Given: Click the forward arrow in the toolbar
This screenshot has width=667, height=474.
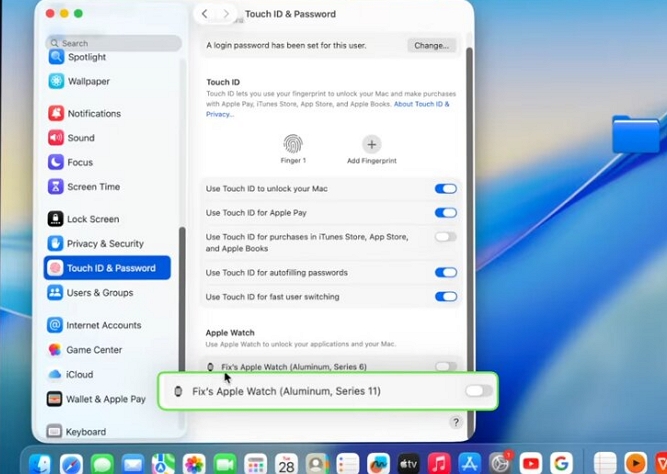Looking at the screenshot, I should (x=226, y=14).
